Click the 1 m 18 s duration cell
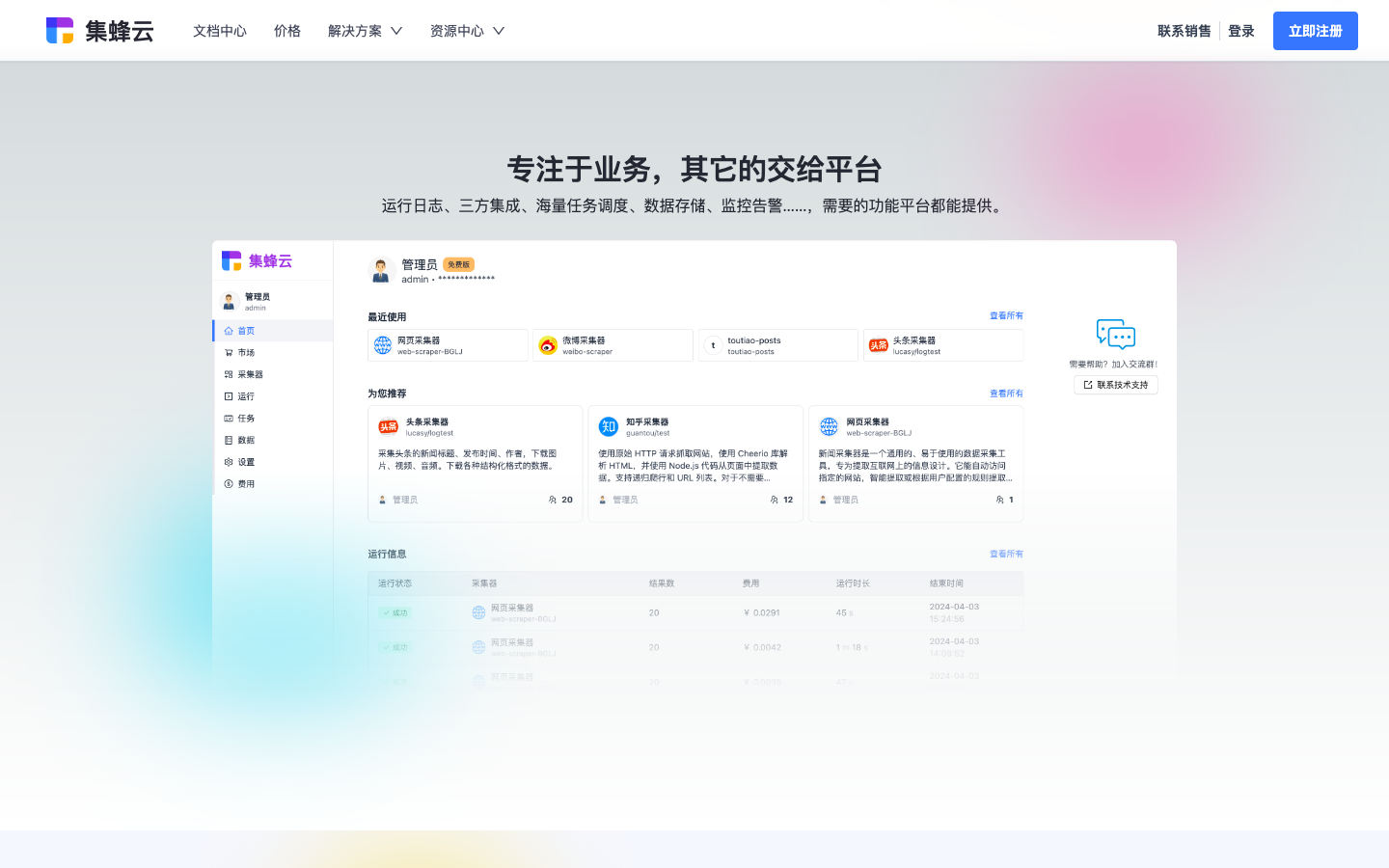 pos(852,647)
